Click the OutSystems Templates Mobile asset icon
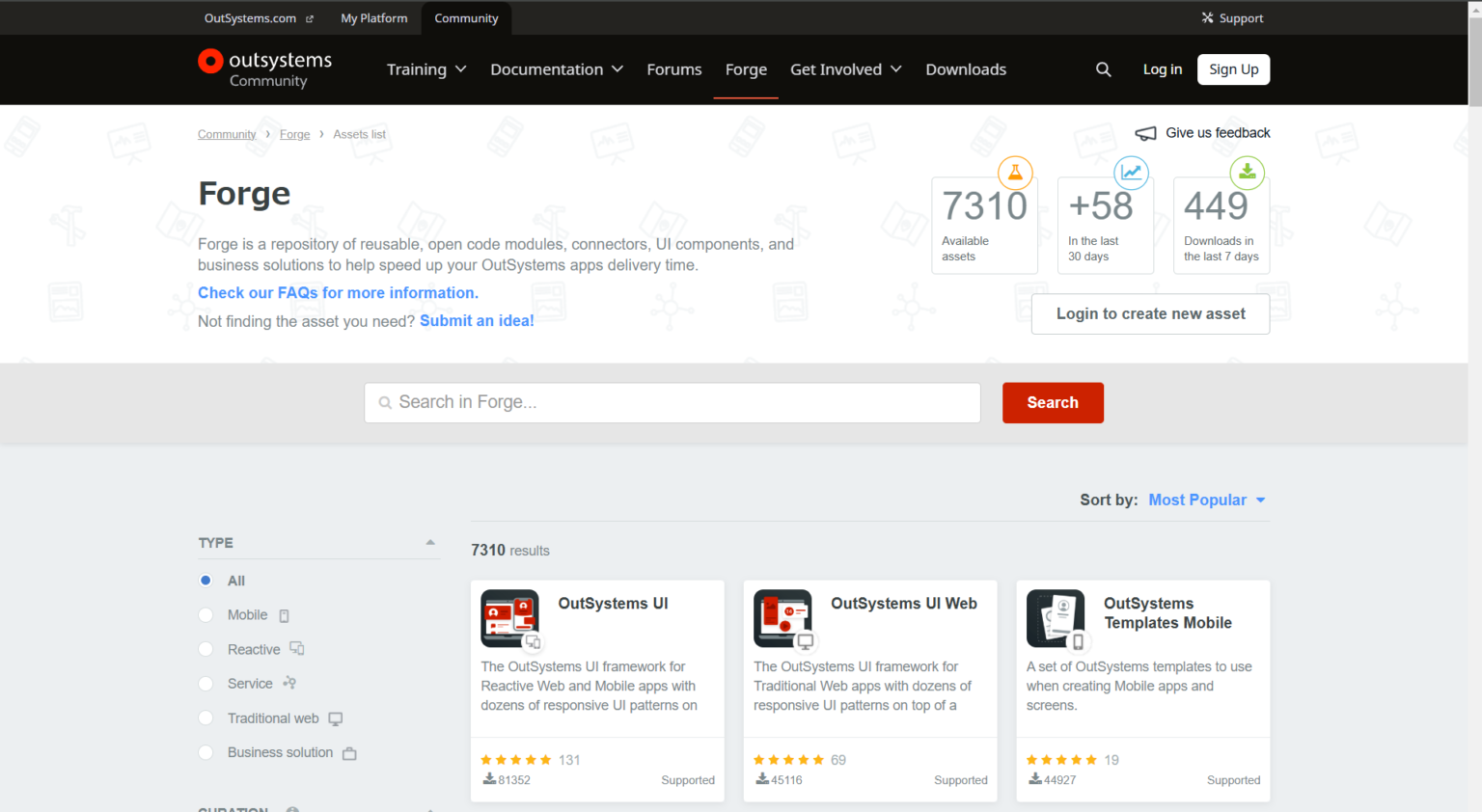Image resolution: width=1482 pixels, height=812 pixels. [x=1055, y=618]
